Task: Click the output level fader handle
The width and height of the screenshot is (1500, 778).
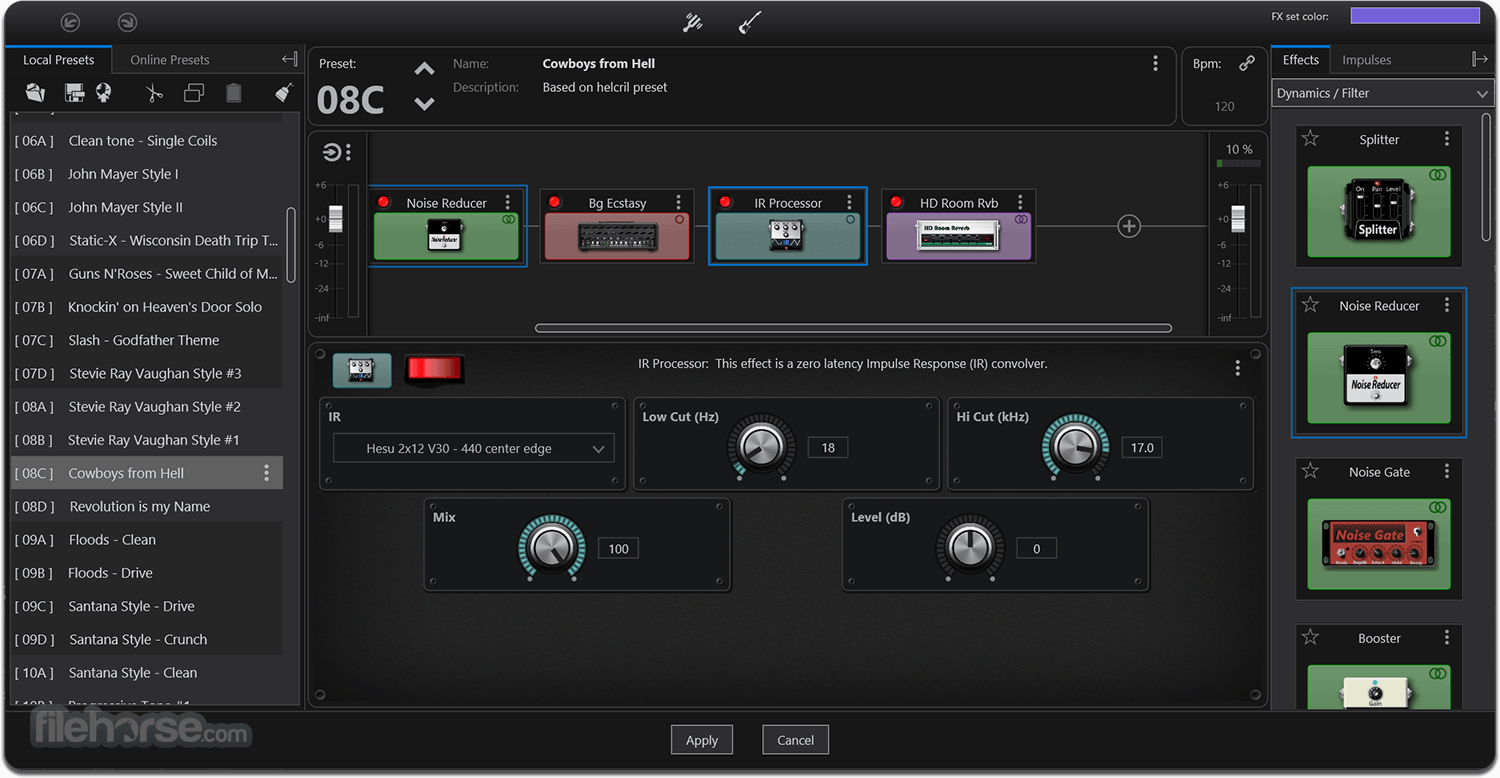Action: tap(1238, 218)
